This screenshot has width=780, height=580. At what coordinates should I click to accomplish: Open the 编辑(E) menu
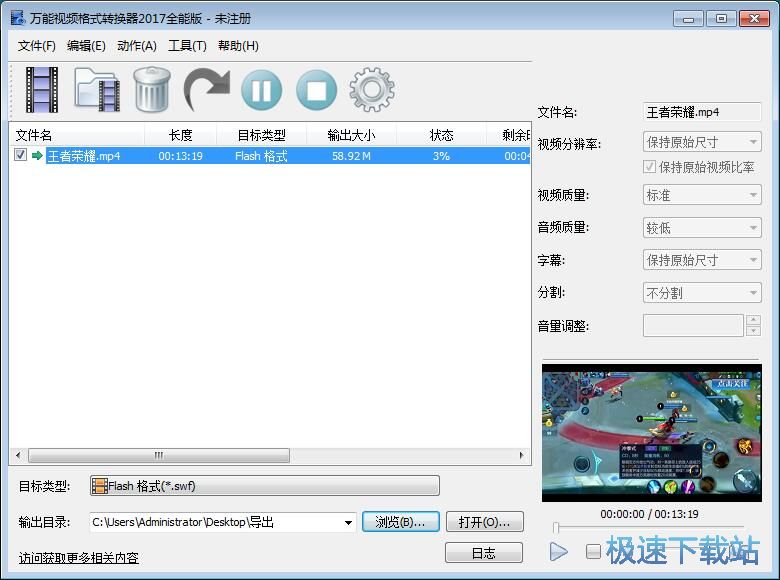coord(86,46)
